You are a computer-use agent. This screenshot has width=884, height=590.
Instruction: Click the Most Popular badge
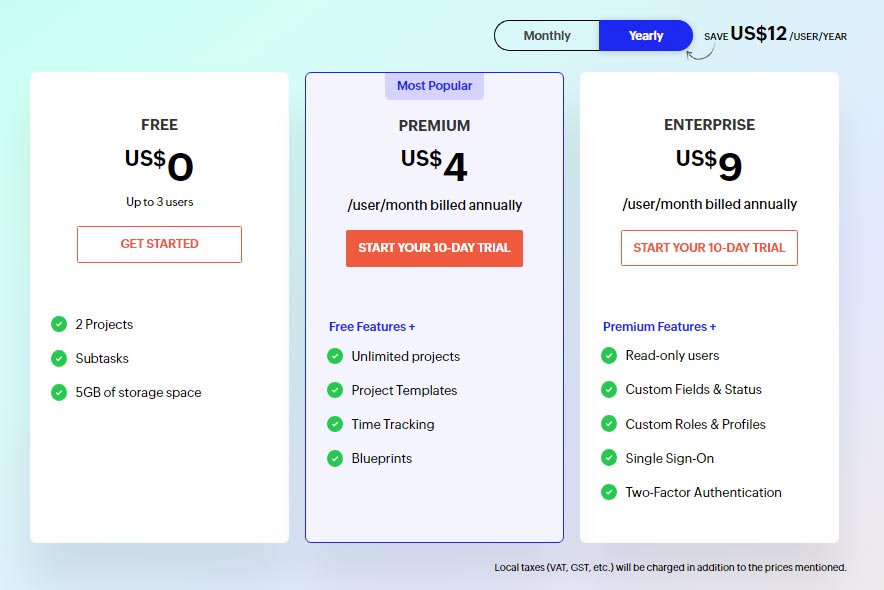[x=434, y=86]
